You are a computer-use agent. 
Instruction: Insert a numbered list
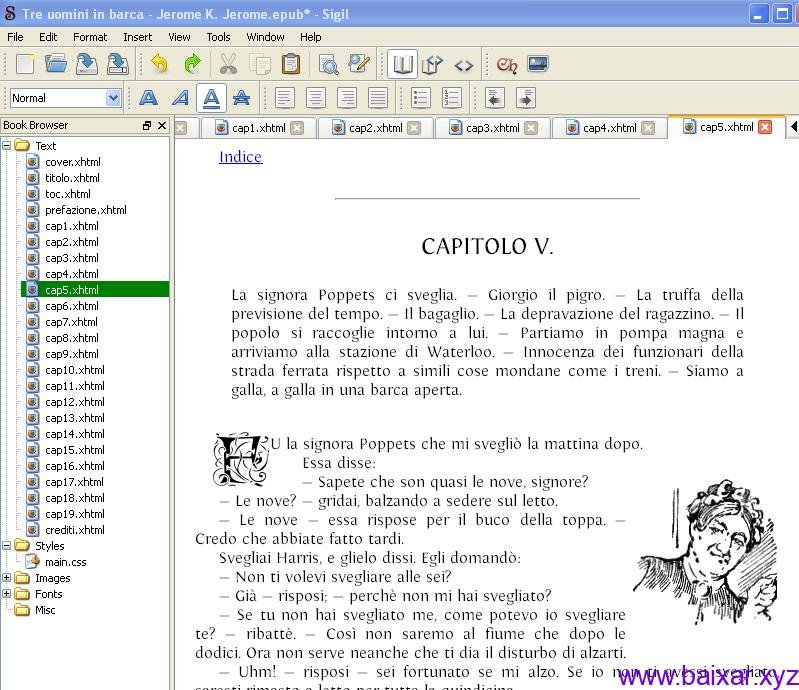452,97
